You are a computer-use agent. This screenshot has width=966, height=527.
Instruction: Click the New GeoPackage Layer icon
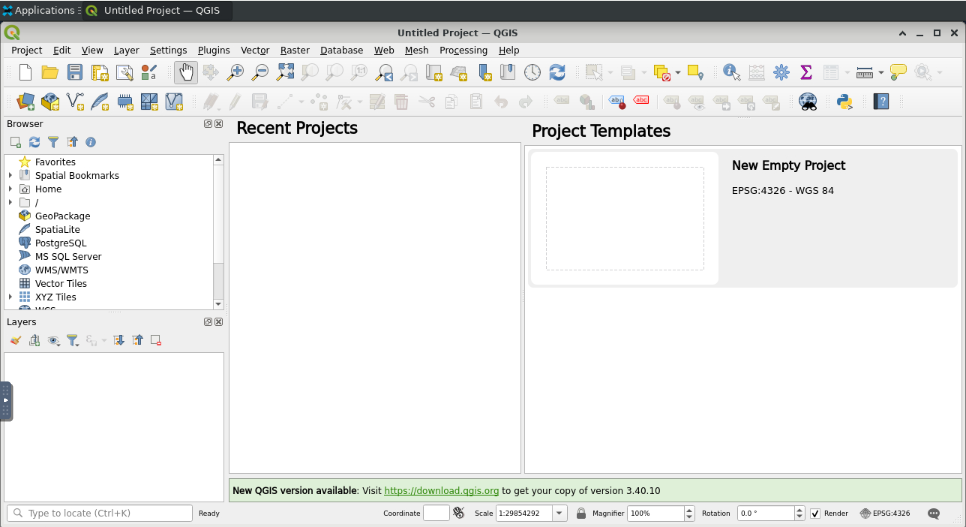[50, 102]
